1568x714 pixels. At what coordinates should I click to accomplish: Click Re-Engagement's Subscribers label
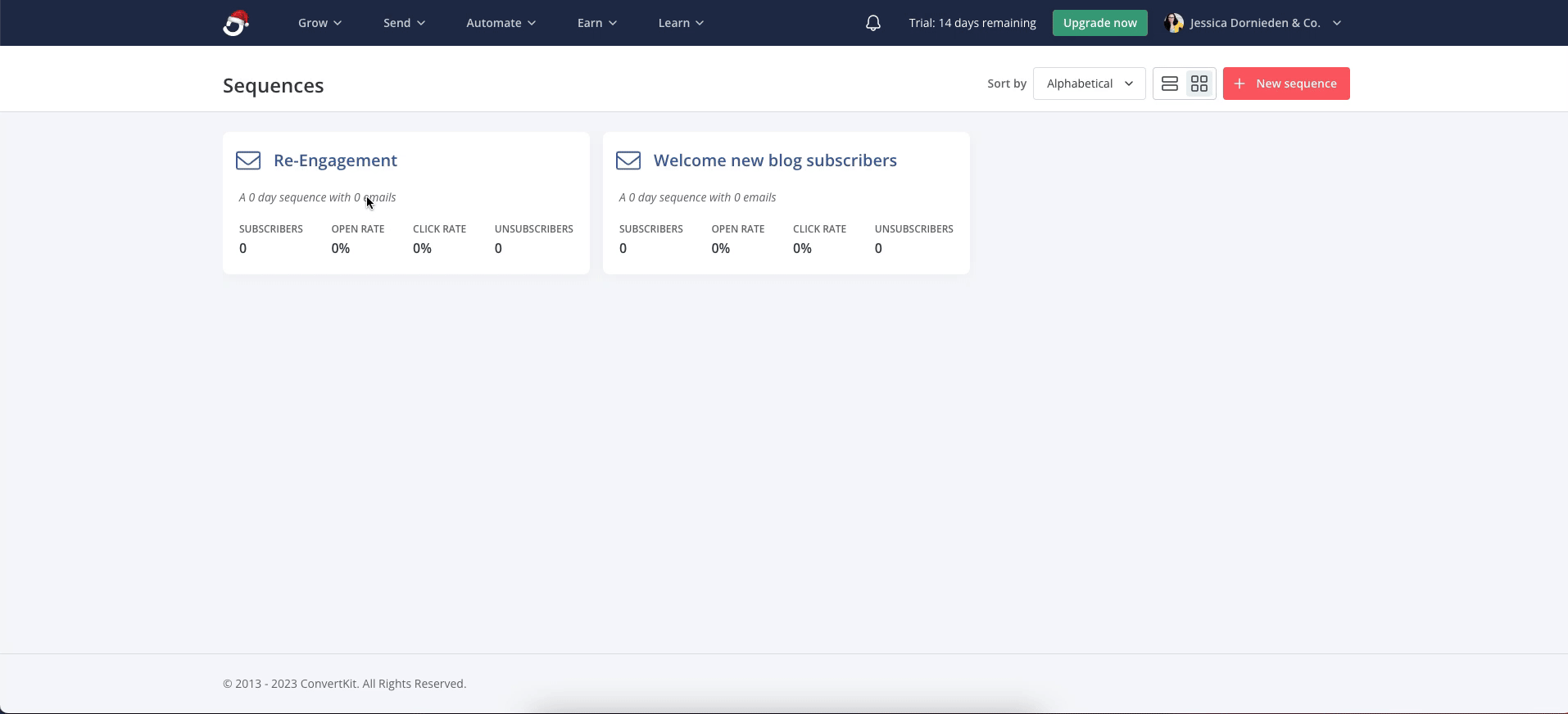pyautogui.click(x=271, y=228)
